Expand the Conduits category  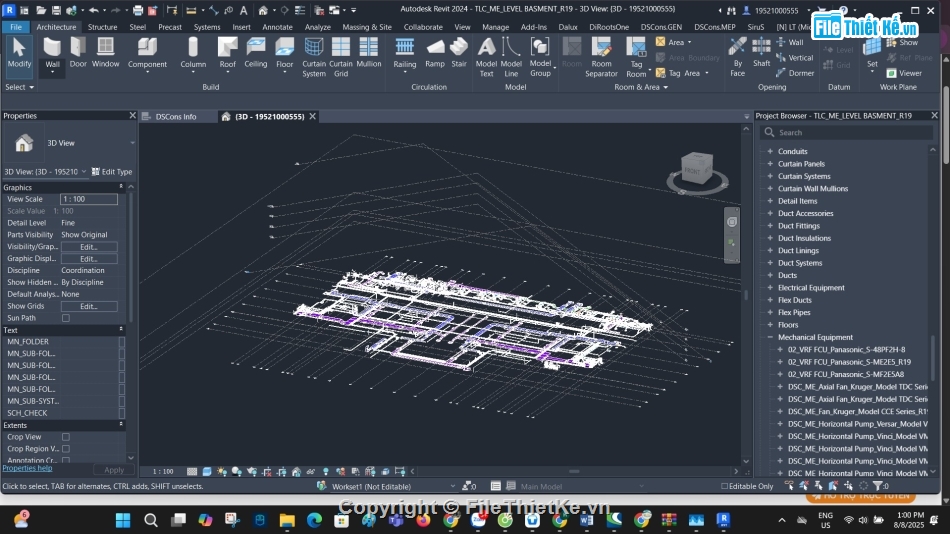pyautogui.click(x=770, y=152)
